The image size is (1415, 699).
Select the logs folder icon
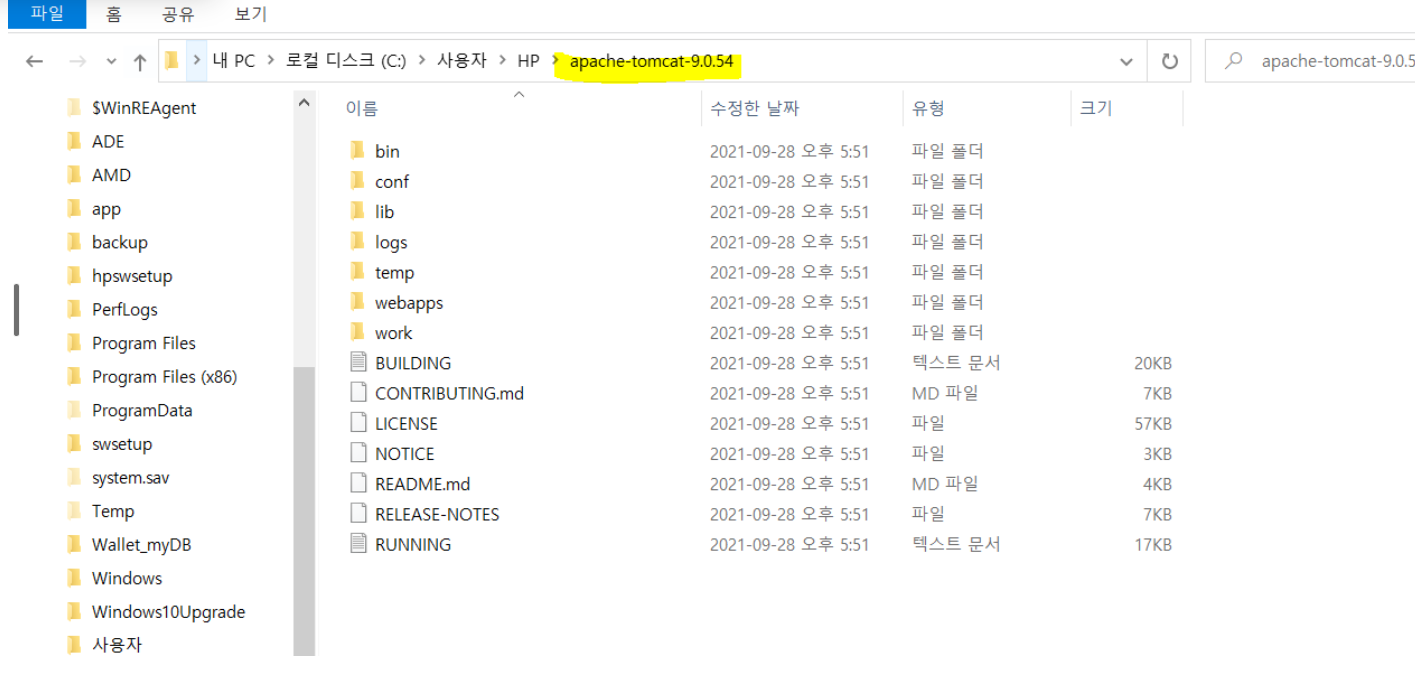[358, 241]
